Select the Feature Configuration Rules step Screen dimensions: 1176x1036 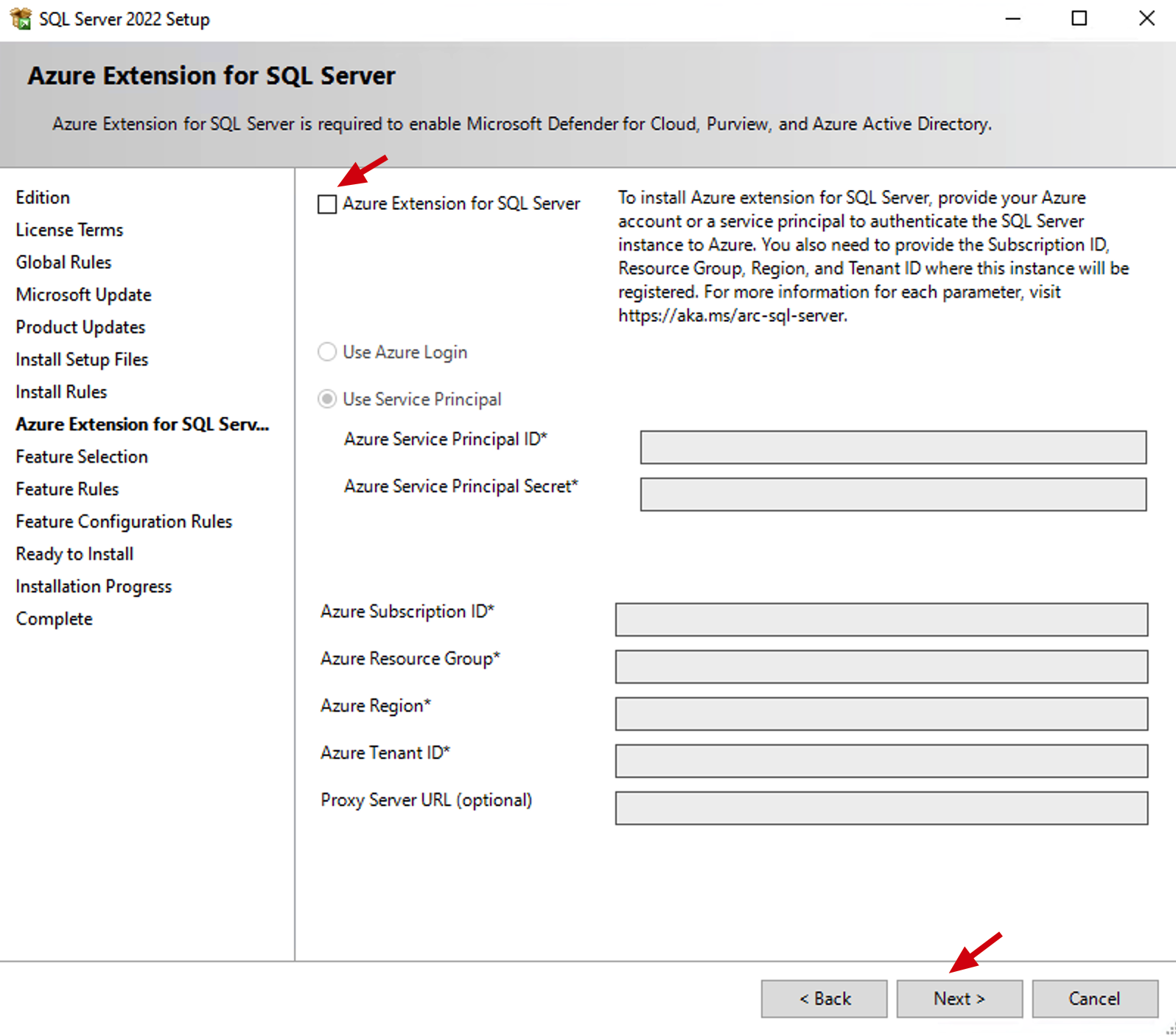[124, 522]
